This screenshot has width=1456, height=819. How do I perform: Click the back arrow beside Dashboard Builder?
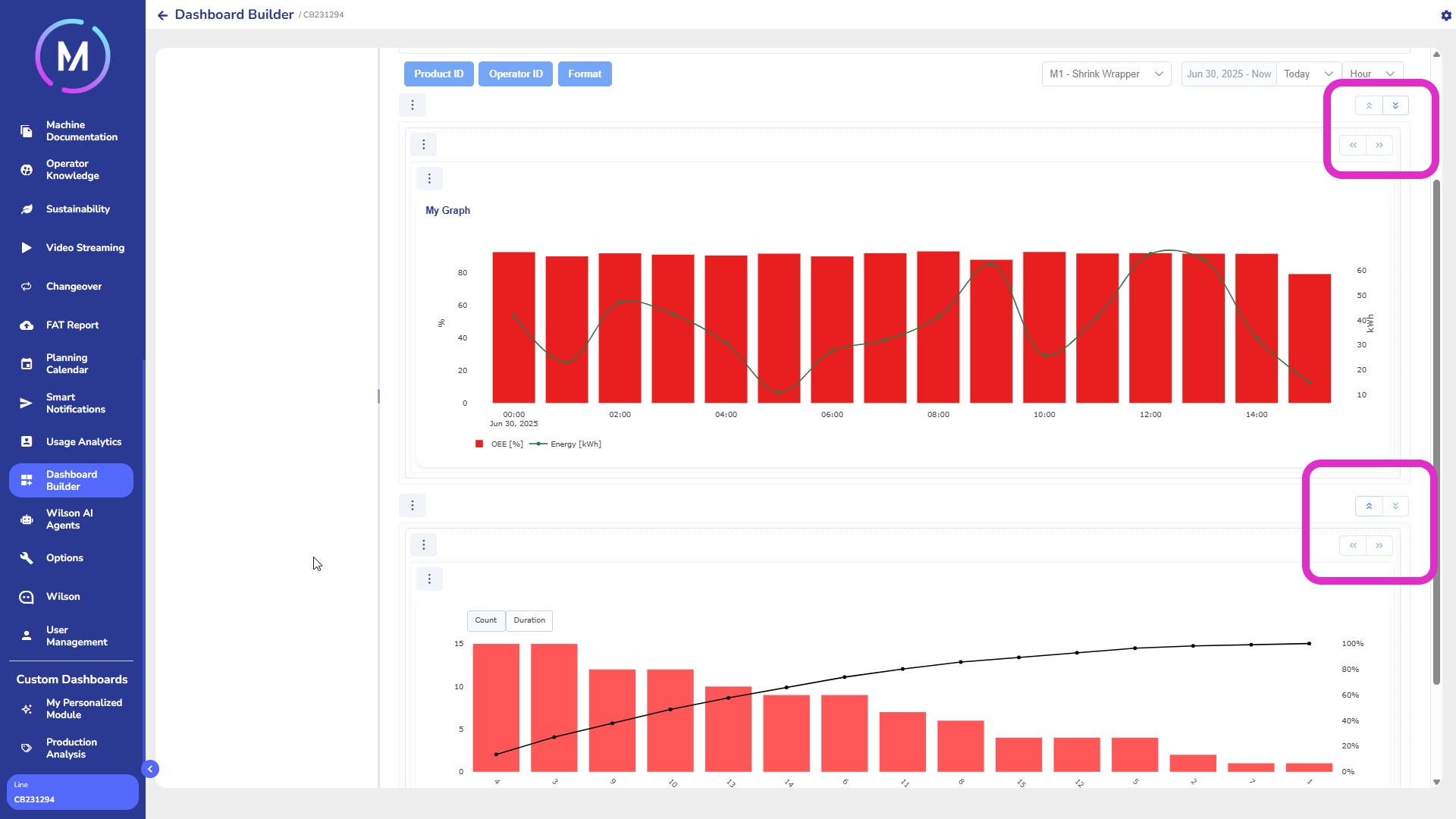162,15
